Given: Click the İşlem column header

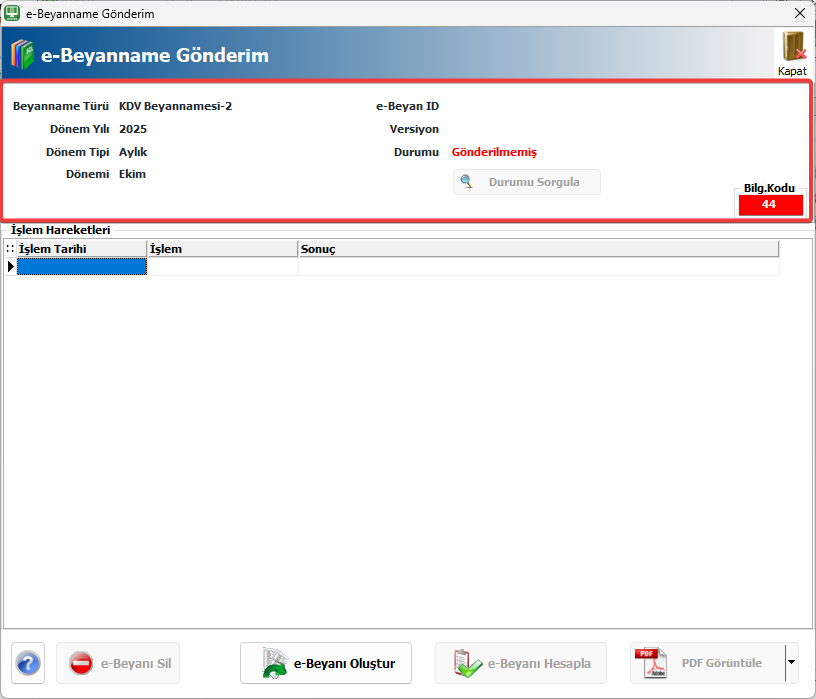Looking at the screenshot, I should pyautogui.click(x=222, y=249).
